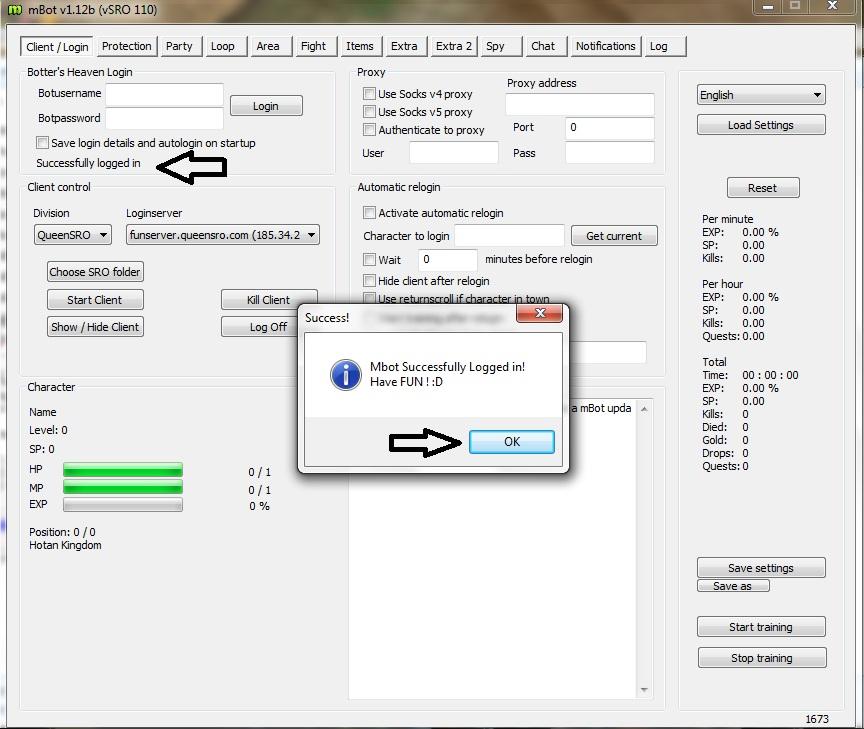Screen dimensions: 864x729
Task: Enable Hide client after relogin
Action: [369, 280]
